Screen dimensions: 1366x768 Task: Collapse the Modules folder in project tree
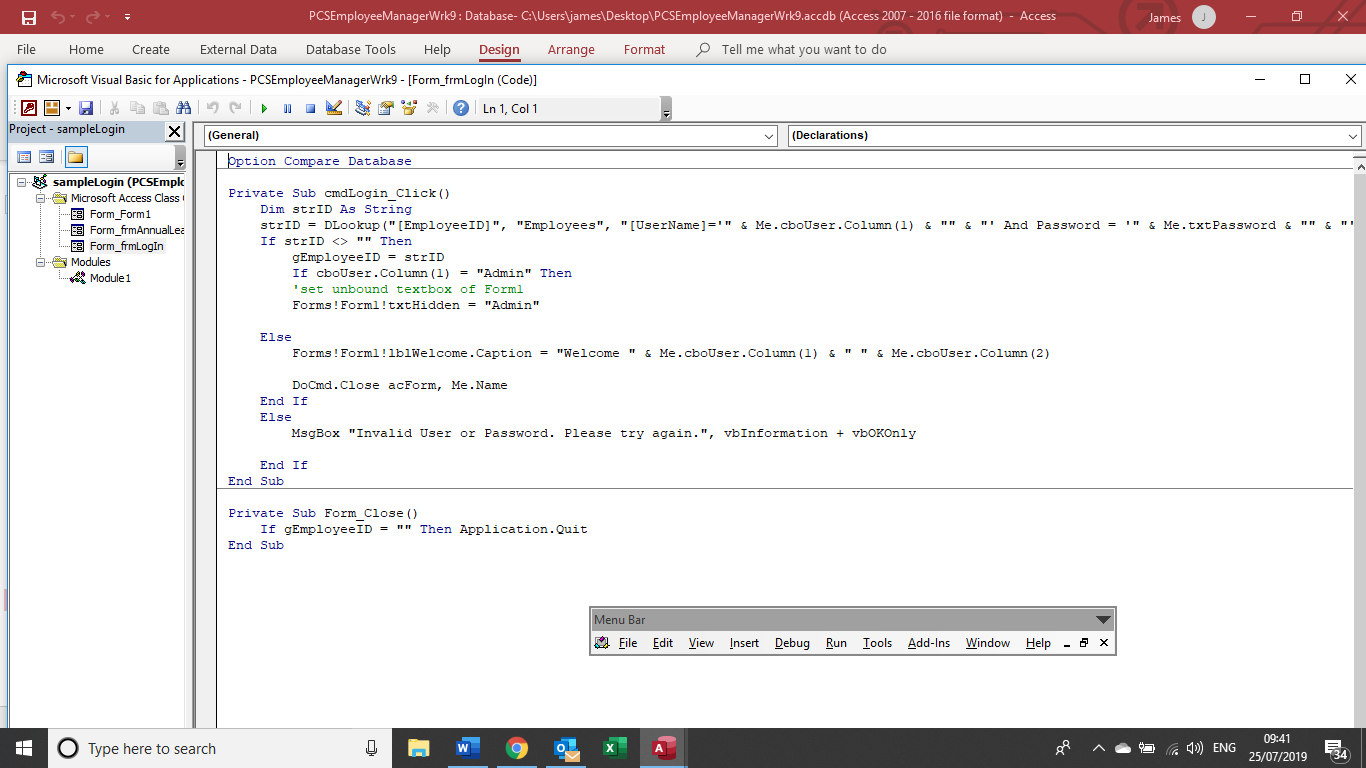pos(42,262)
